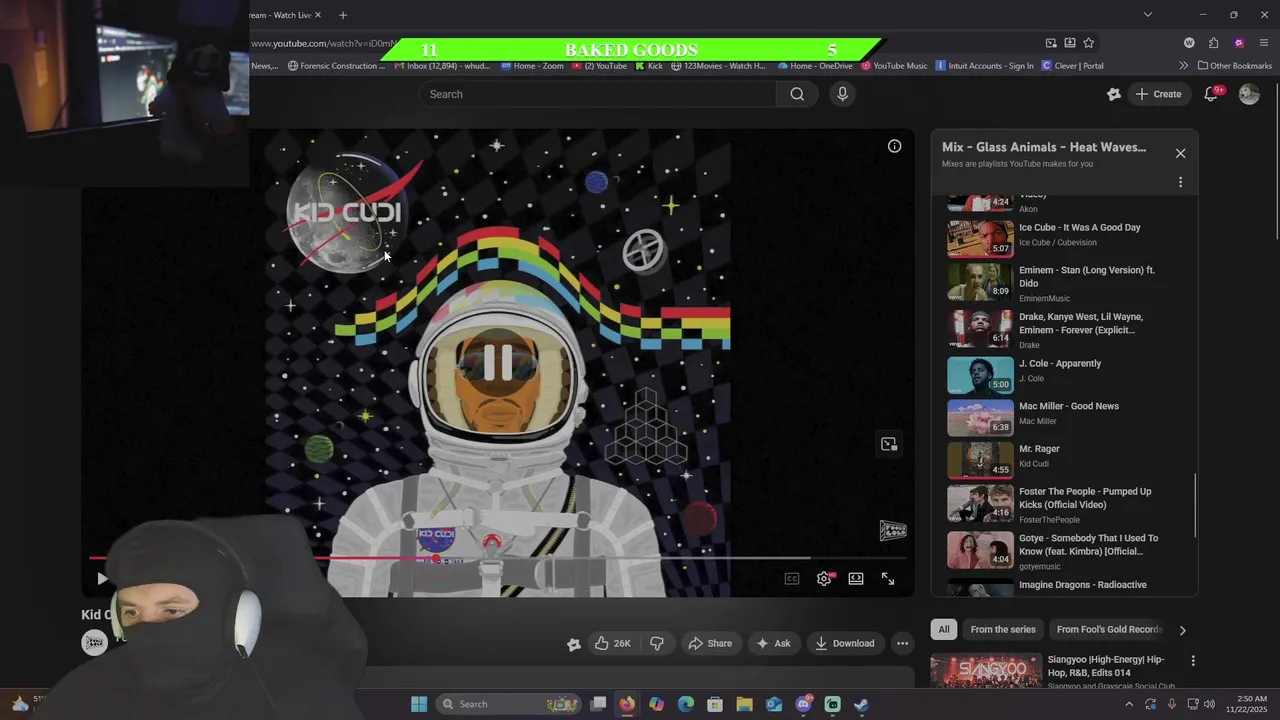The height and width of the screenshot is (720, 1280).
Task: Like the video with 26K likes
Action: [x=613, y=643]
